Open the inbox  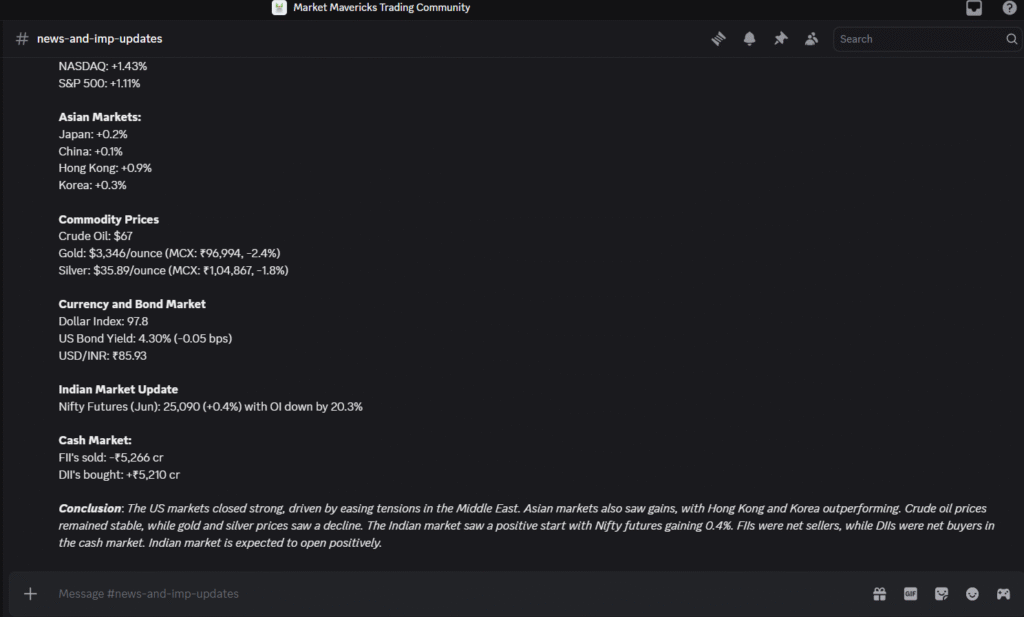[973, 8]
